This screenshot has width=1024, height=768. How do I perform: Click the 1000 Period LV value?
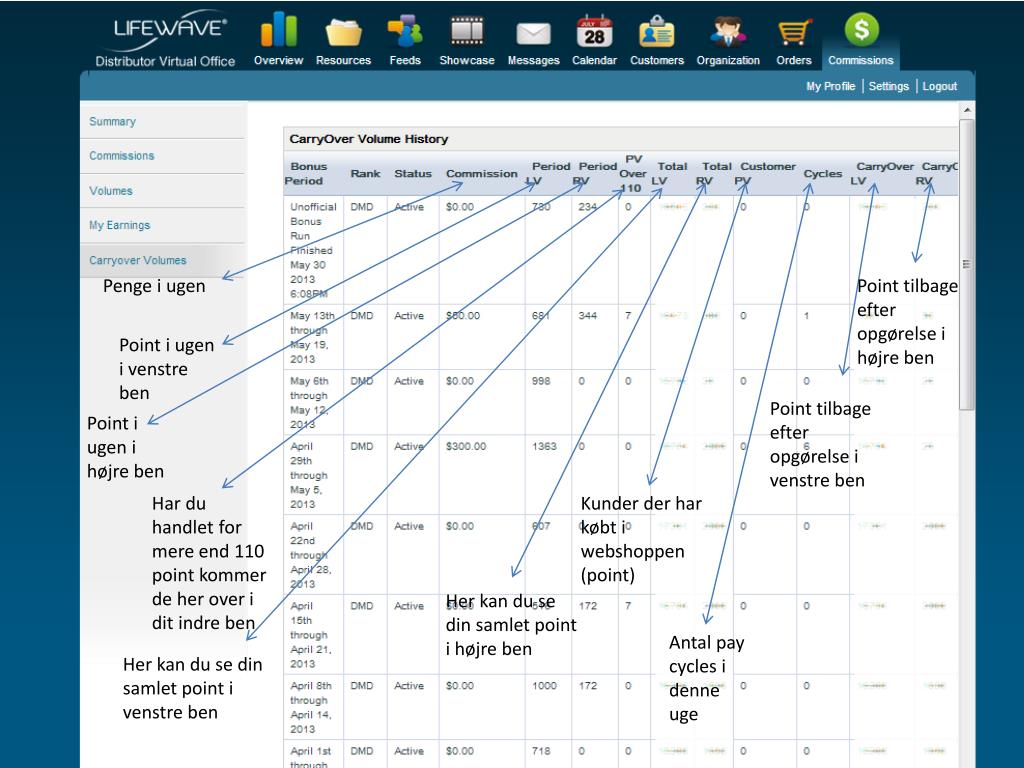coord(544,686)
